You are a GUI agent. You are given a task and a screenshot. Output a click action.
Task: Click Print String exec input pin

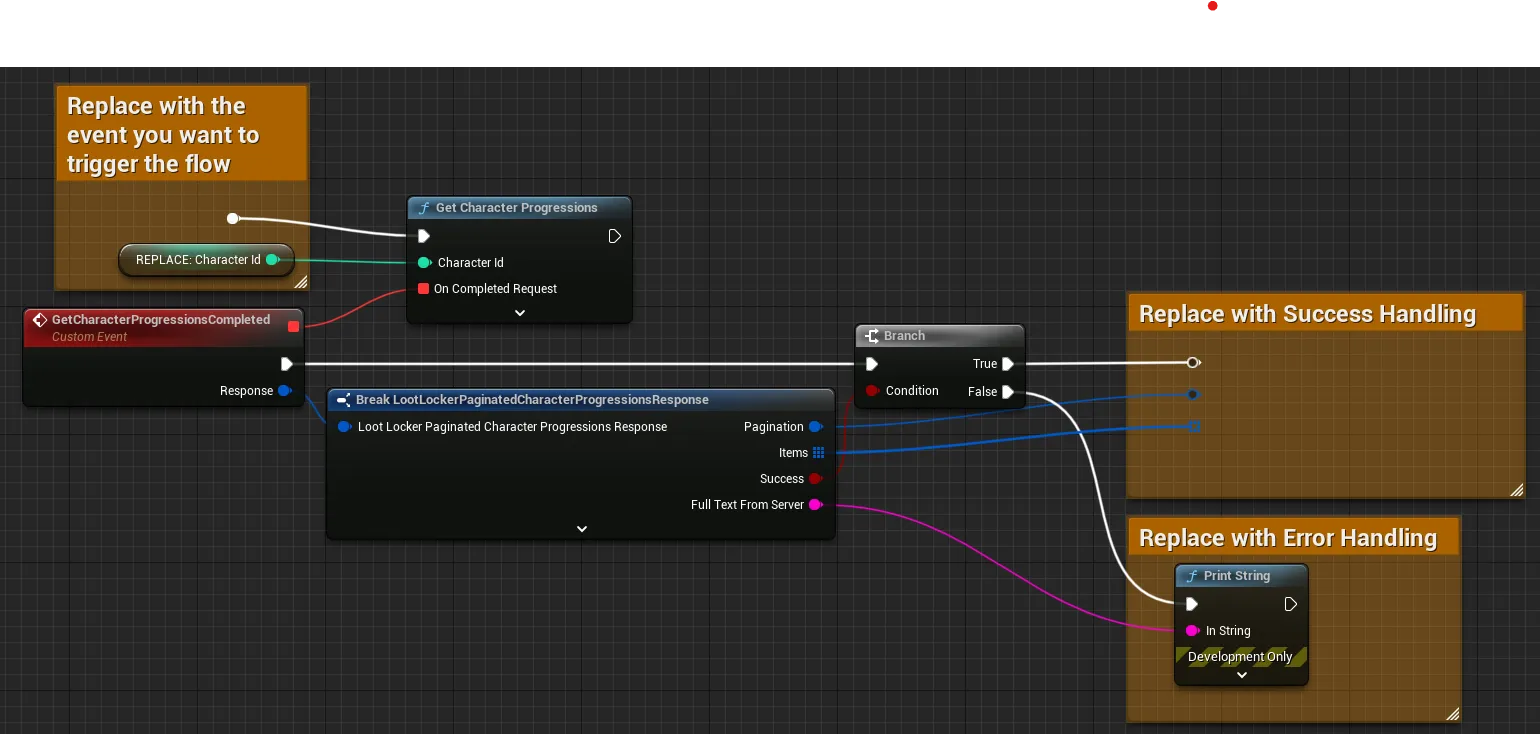point(1191,604)
